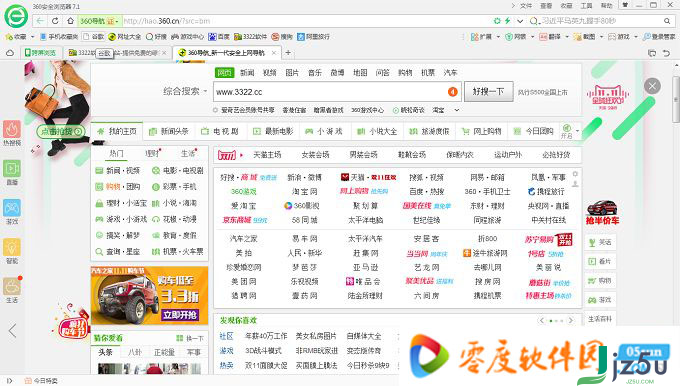Switch to the 新闻 search tab
Image resolution: width=680 pixels, height=386 pixels.
(247, 73)
